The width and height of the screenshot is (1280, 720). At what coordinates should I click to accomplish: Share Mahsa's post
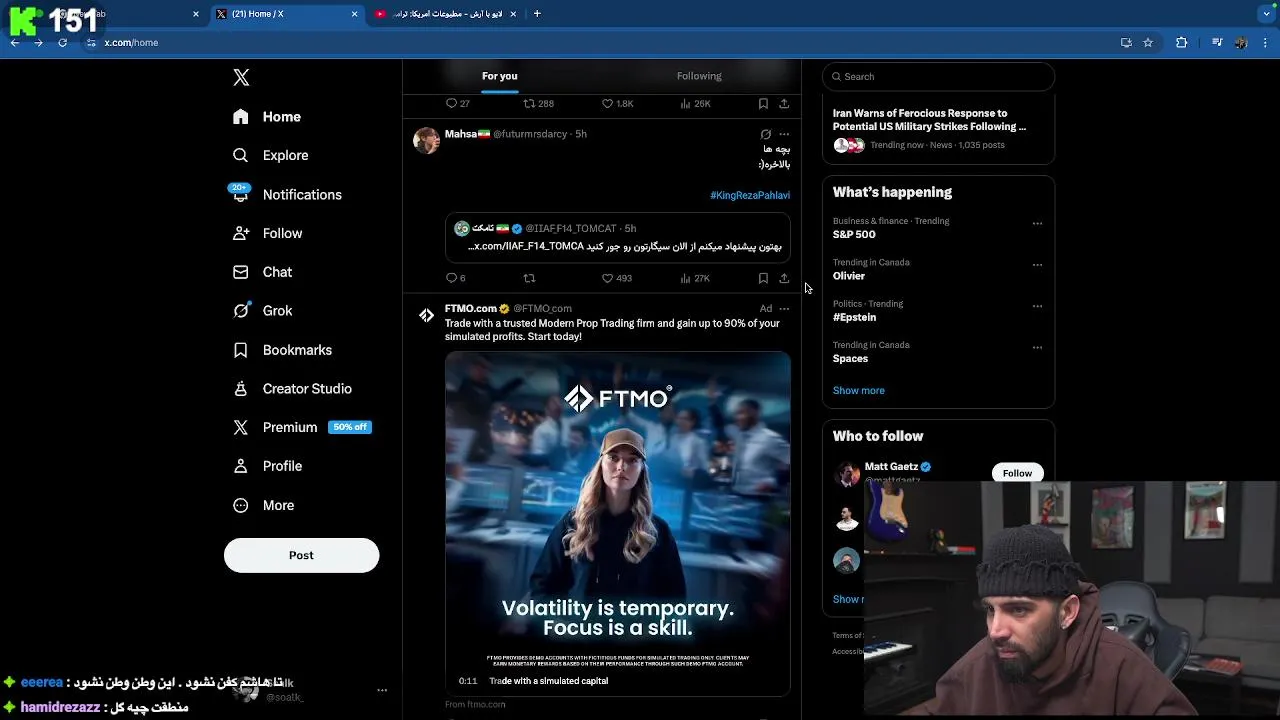pyautogui.click(x=784, y=278)
